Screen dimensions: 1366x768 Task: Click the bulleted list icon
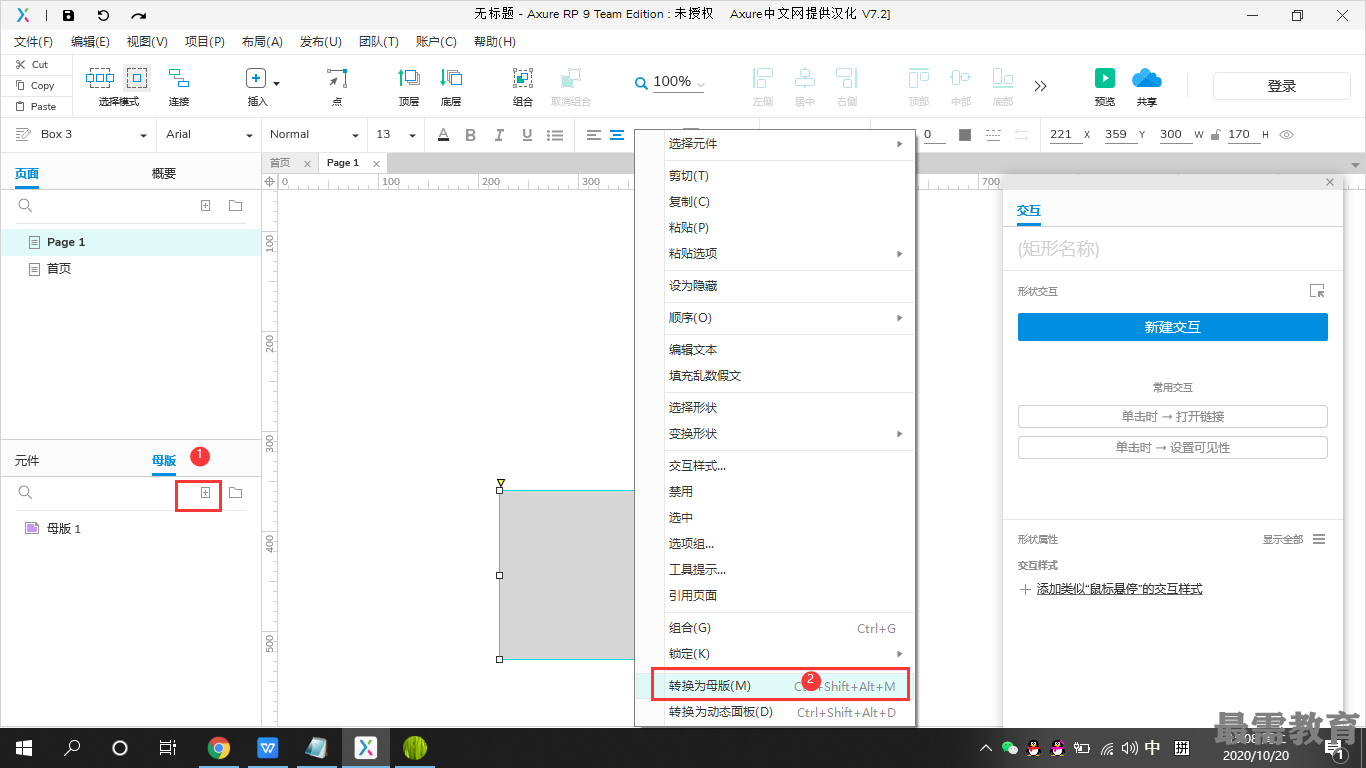pyautogui.click(x=555, y=135)
